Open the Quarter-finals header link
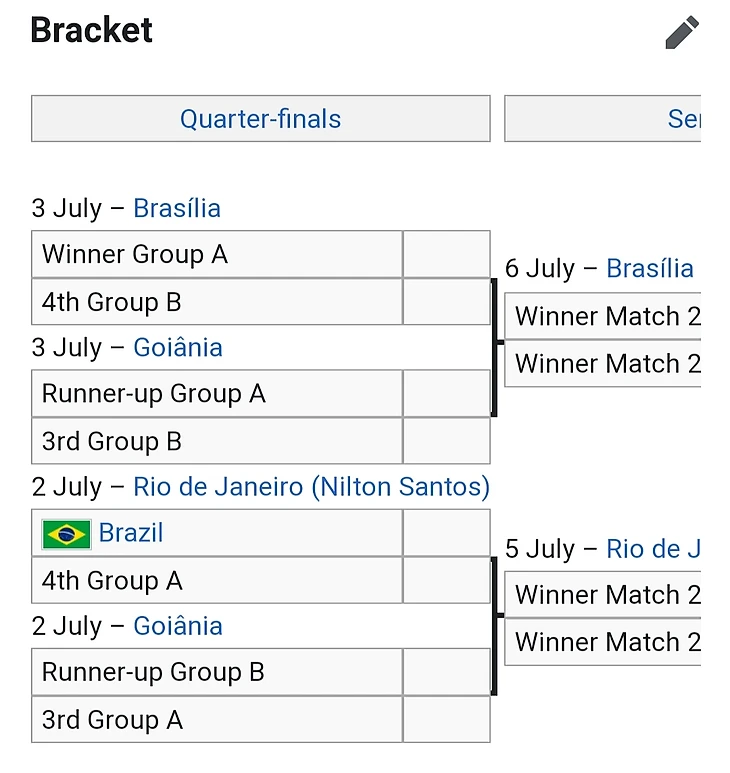The height and width of the screenshot is (773, 730). (x=260, y=119)
